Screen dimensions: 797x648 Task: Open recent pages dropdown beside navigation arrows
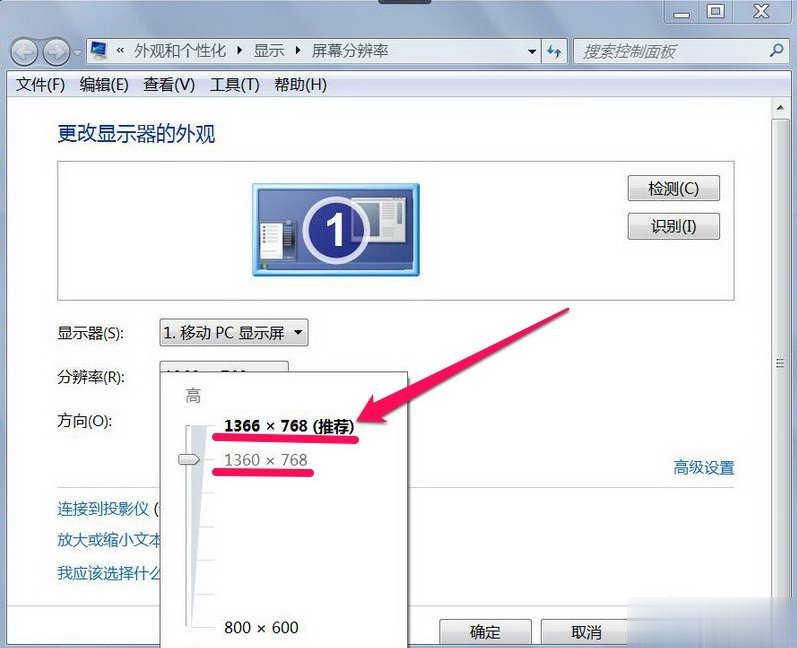pos(77,52)
